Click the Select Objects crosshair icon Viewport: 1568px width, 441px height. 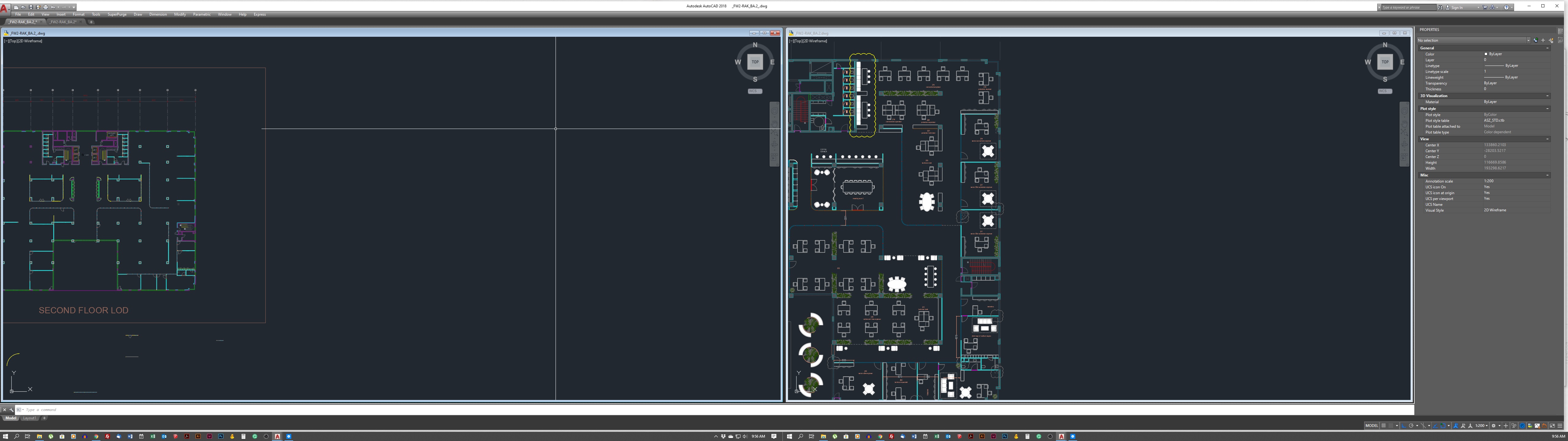point(1543,40)
